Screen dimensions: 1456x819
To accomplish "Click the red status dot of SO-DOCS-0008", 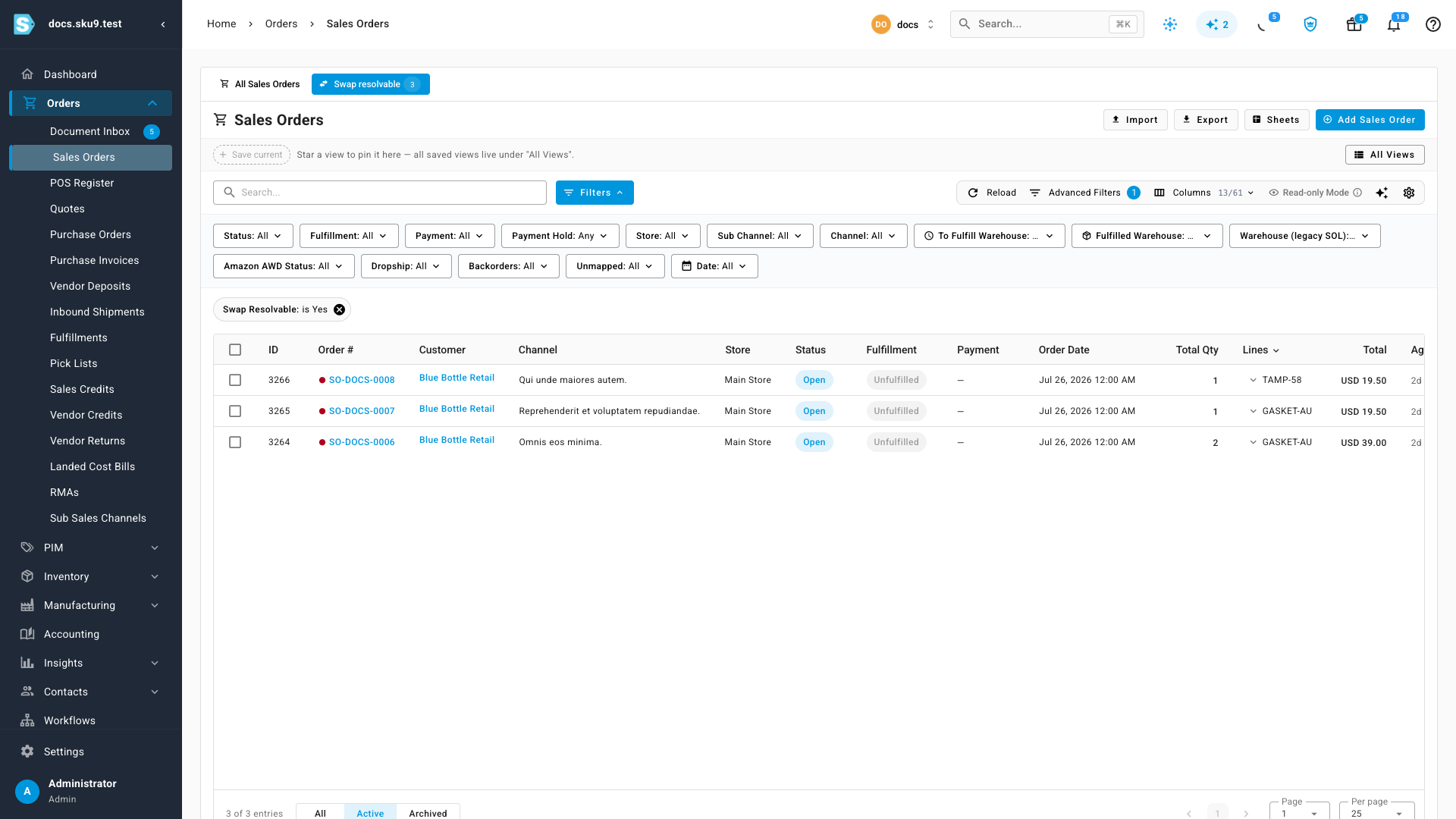I will 322,380.
